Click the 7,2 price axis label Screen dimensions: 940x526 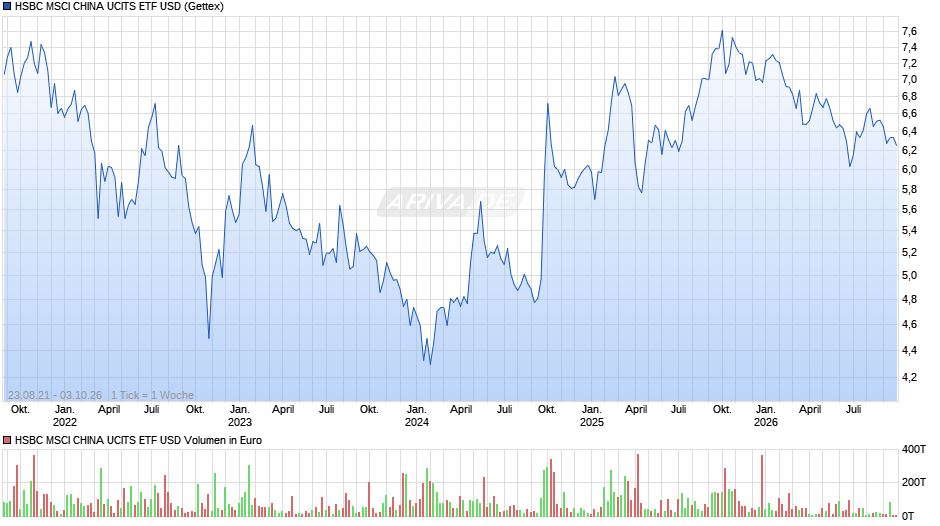click(x=909, y=64)
